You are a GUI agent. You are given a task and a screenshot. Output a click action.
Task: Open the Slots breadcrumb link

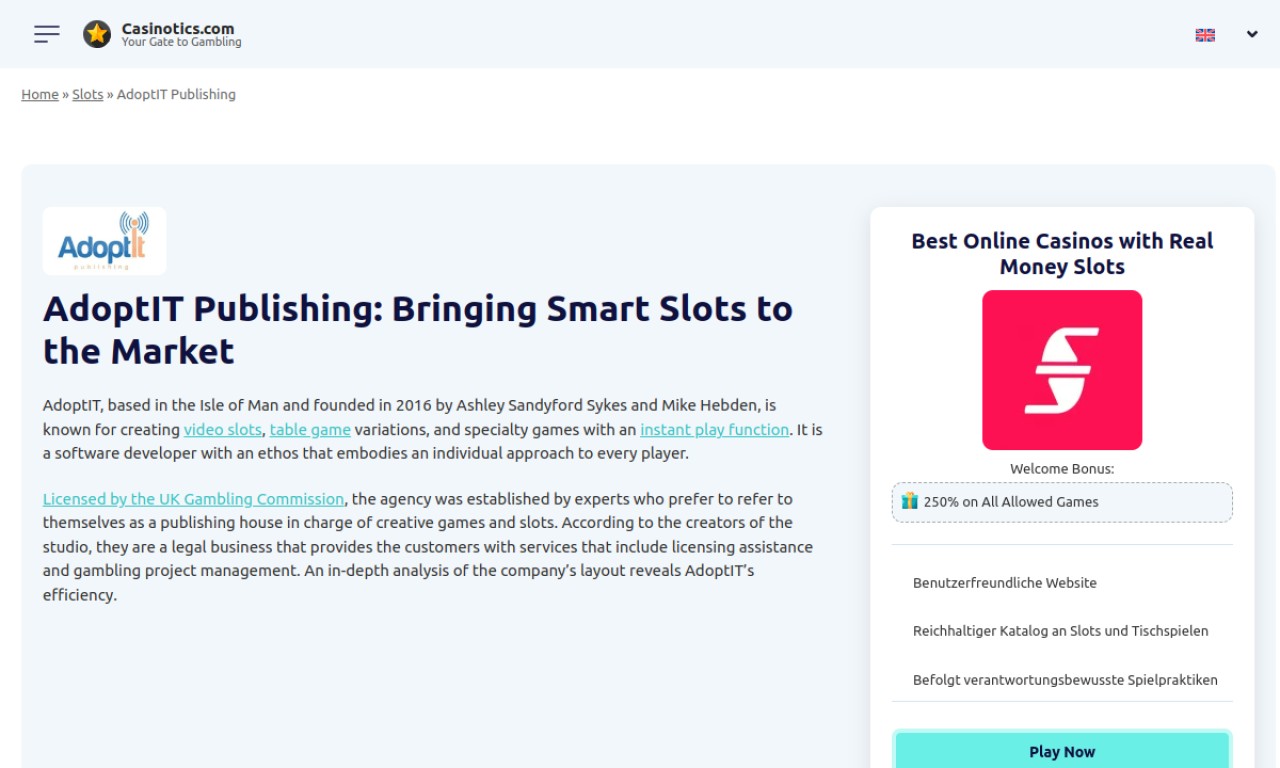[x=88, y=94]
